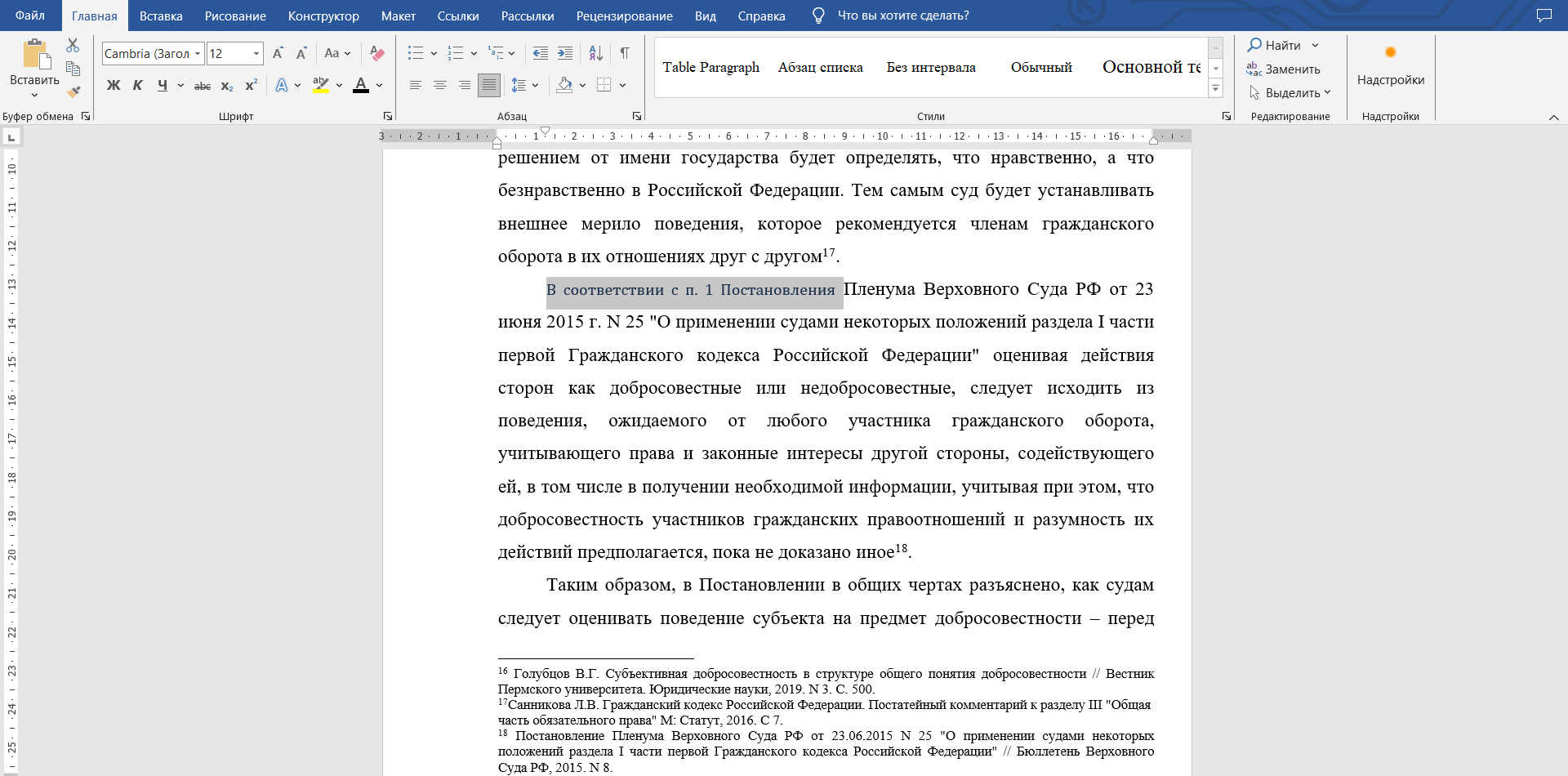Toggle paragraph marks ¶ display
The height and width of the screenshot is (776, 1568).
pyautogui.click(x=625, y=53)
